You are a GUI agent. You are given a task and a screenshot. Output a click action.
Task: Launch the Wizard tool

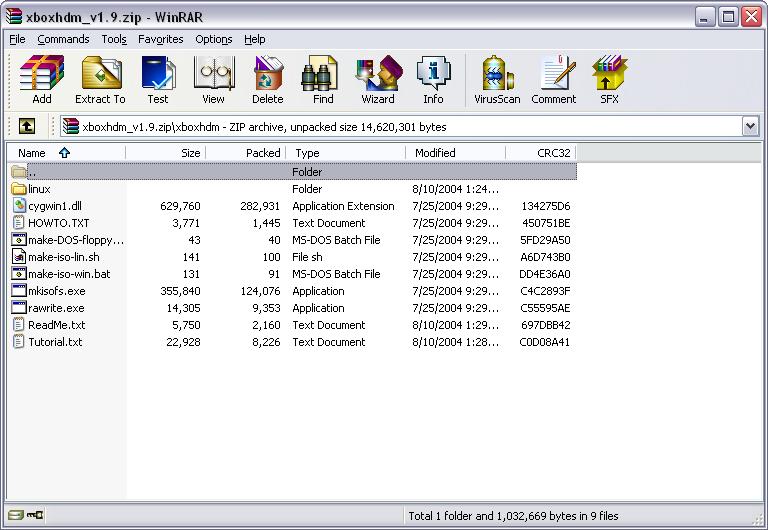(378, 80)
